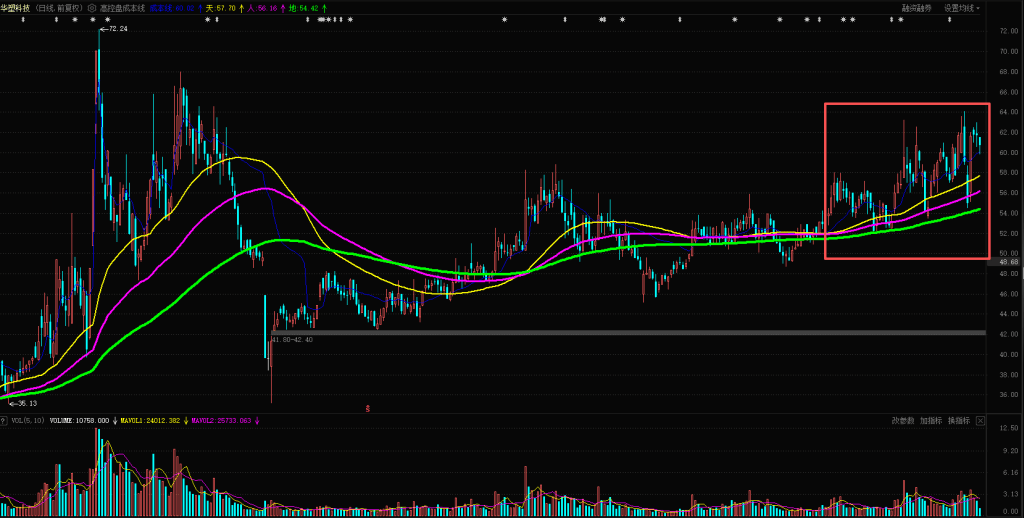Close the VOL indicator panel

981,422
